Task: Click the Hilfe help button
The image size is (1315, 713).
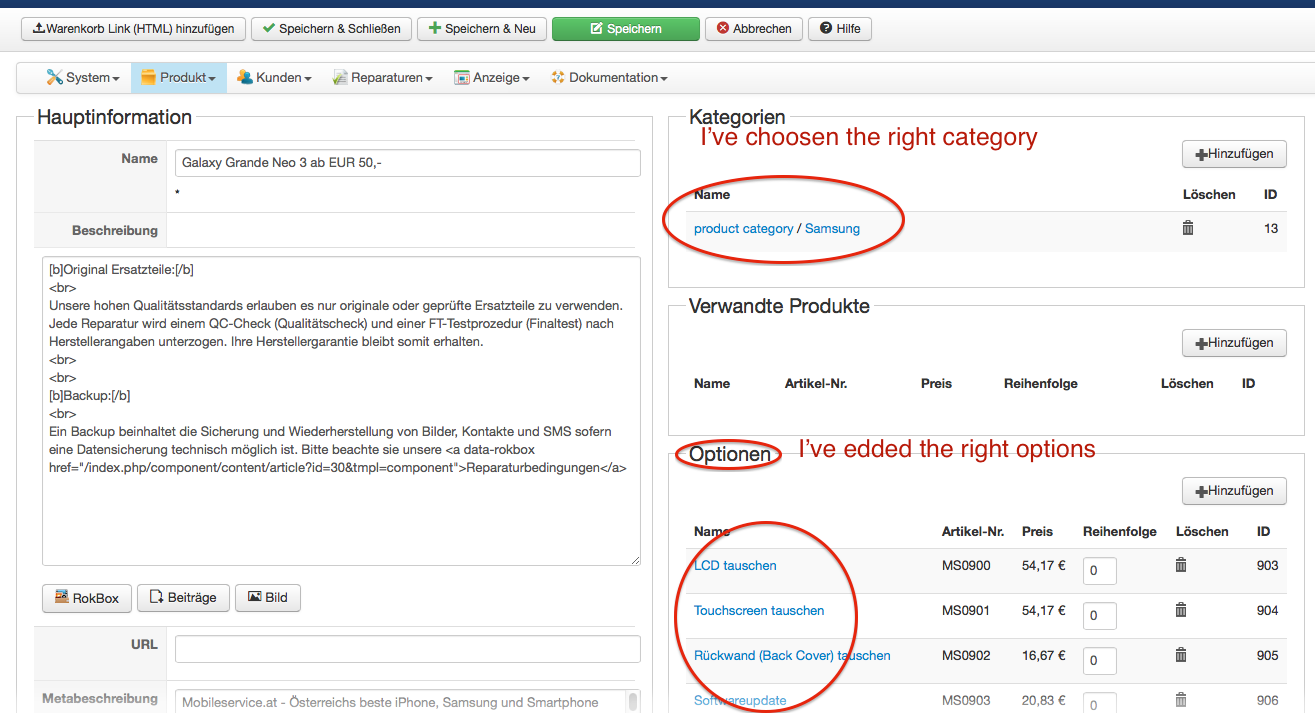Action: coord(840,29)
